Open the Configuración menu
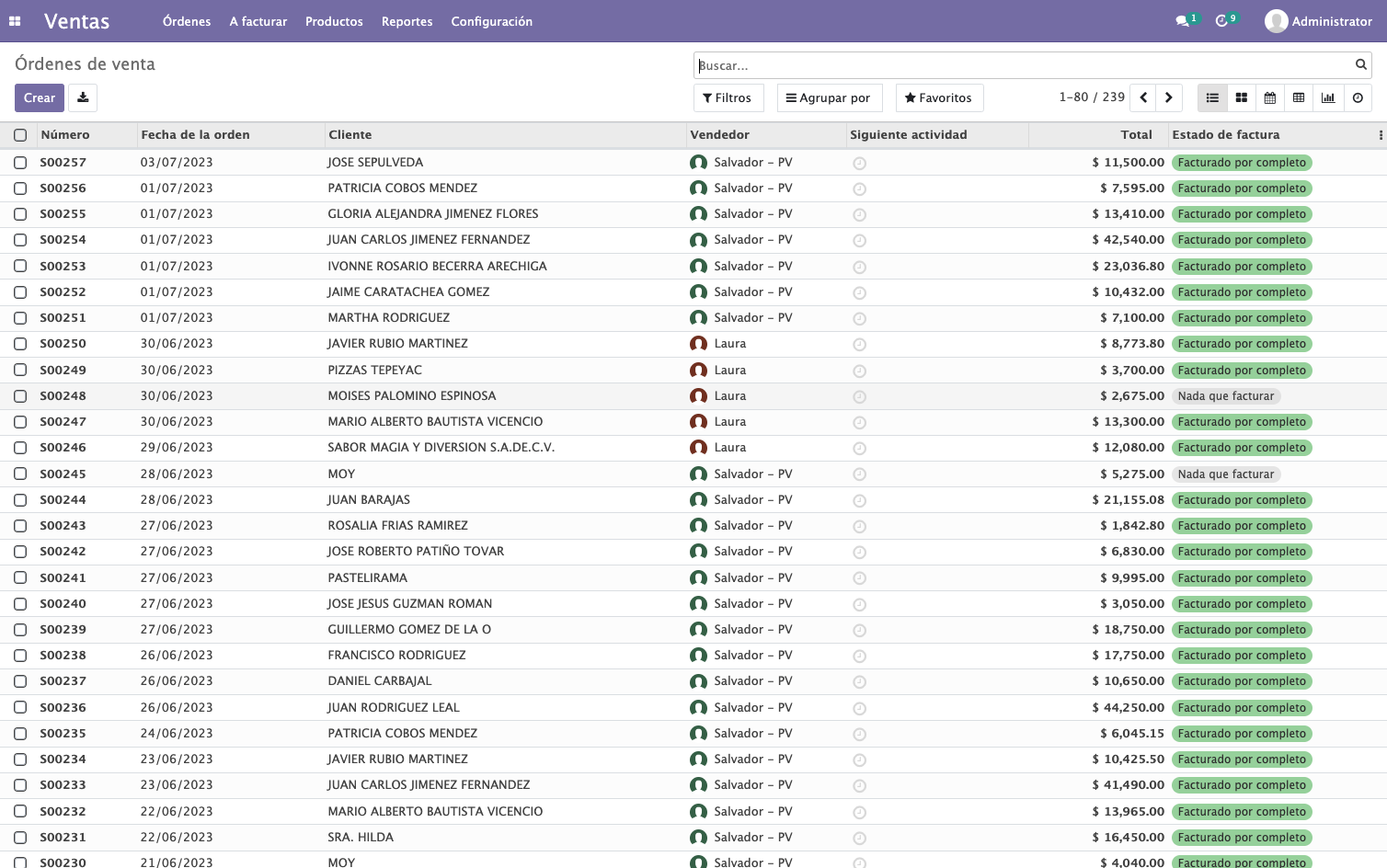Image resolution: width=1387 pixels, height=868 pixels. (x=491, y=21)
